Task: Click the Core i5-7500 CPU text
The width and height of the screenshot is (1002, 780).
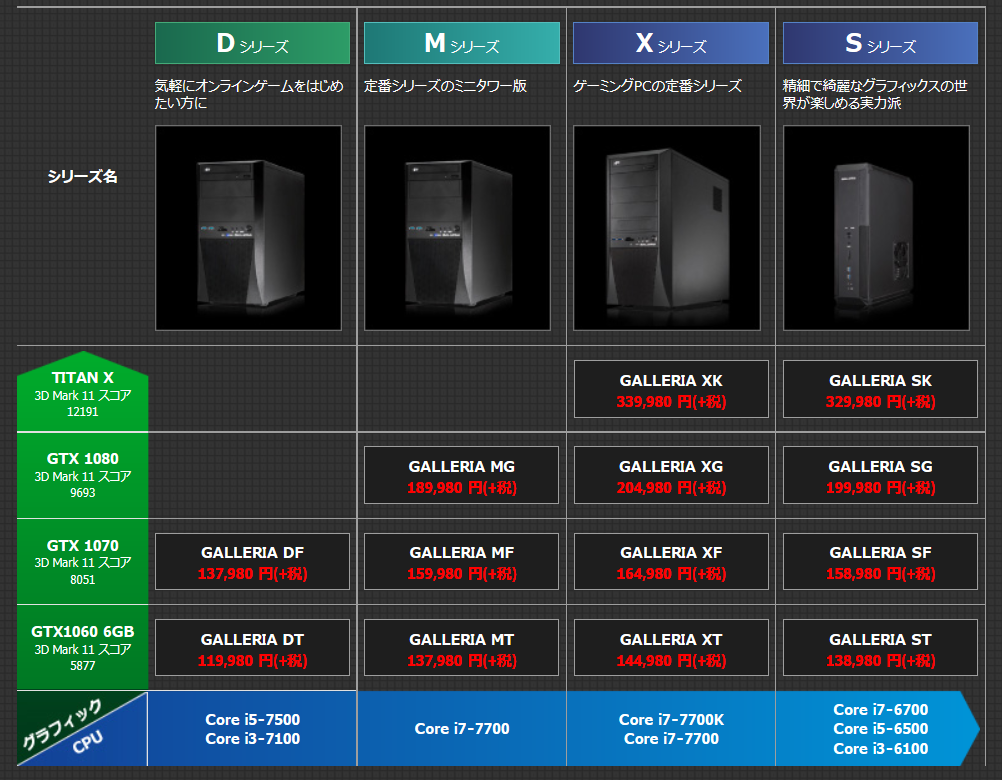Action: click(252, 719)
